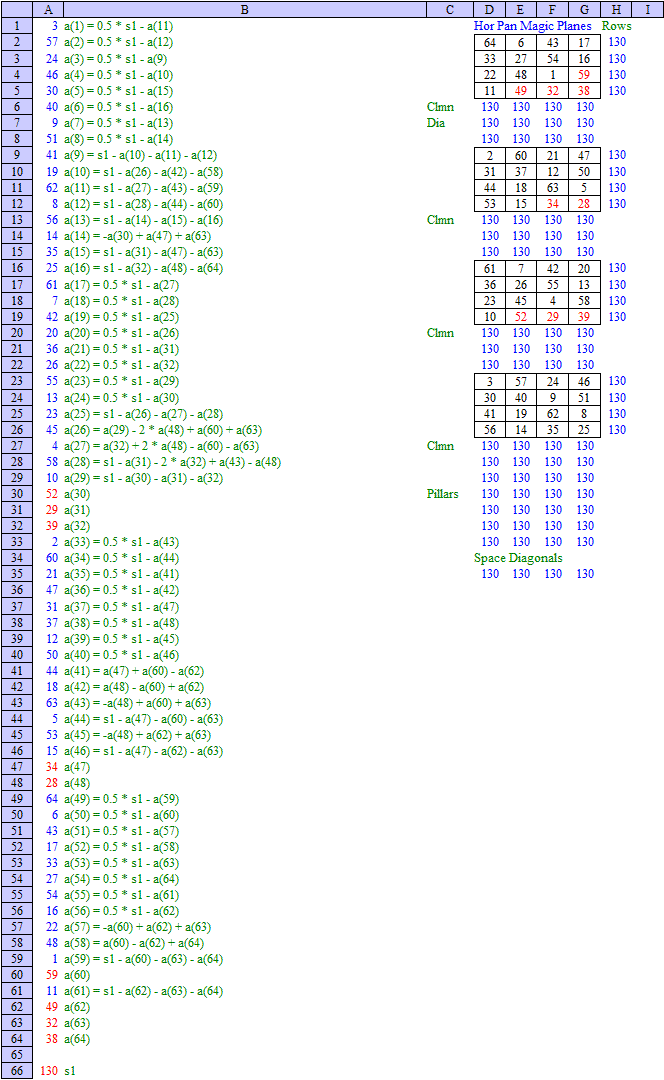Click the a(47) label cell
Screen dimensions: 664x1080
tap(77, 767)
